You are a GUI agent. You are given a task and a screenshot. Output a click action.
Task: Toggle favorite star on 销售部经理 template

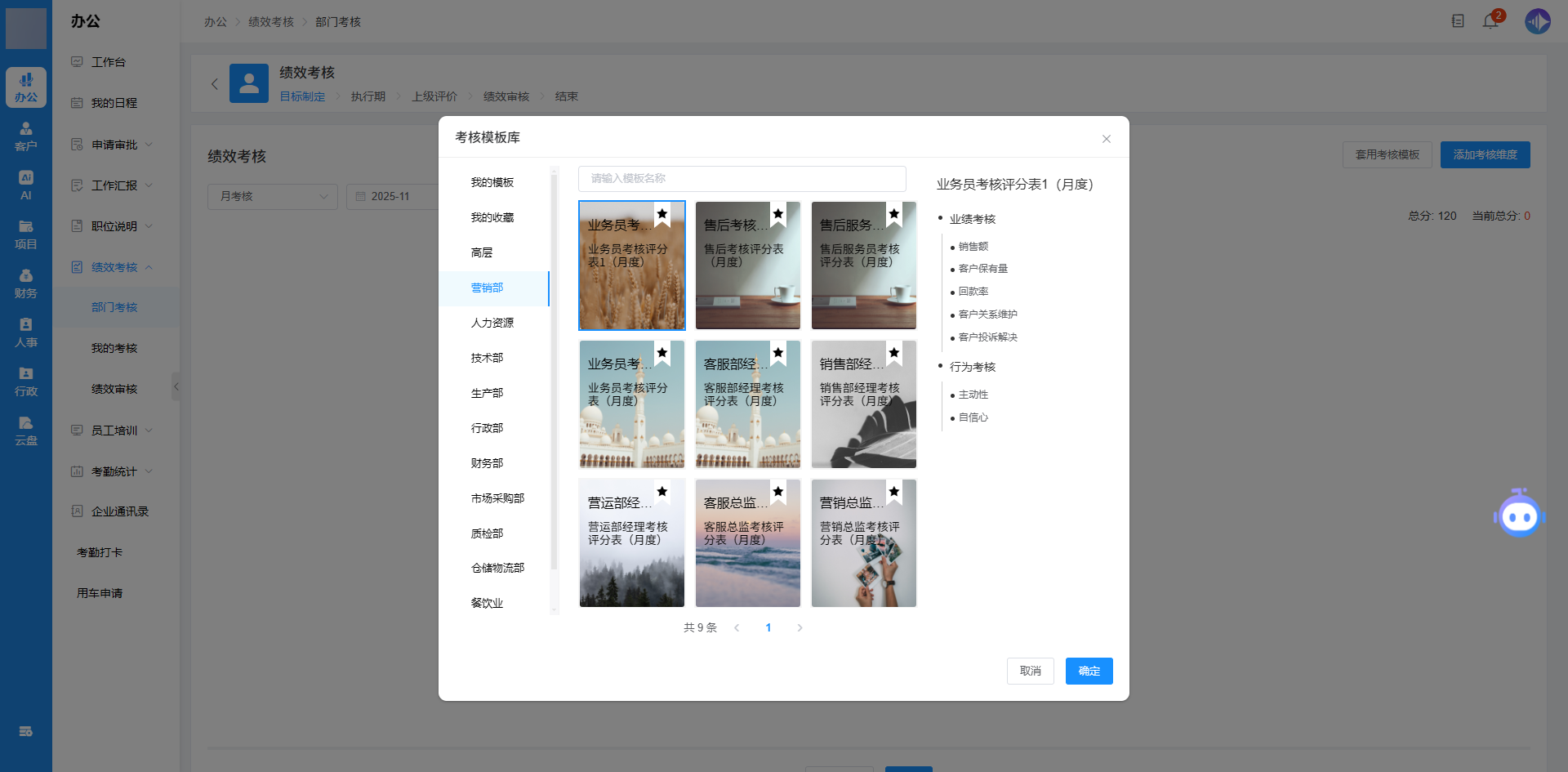(894, 353)
